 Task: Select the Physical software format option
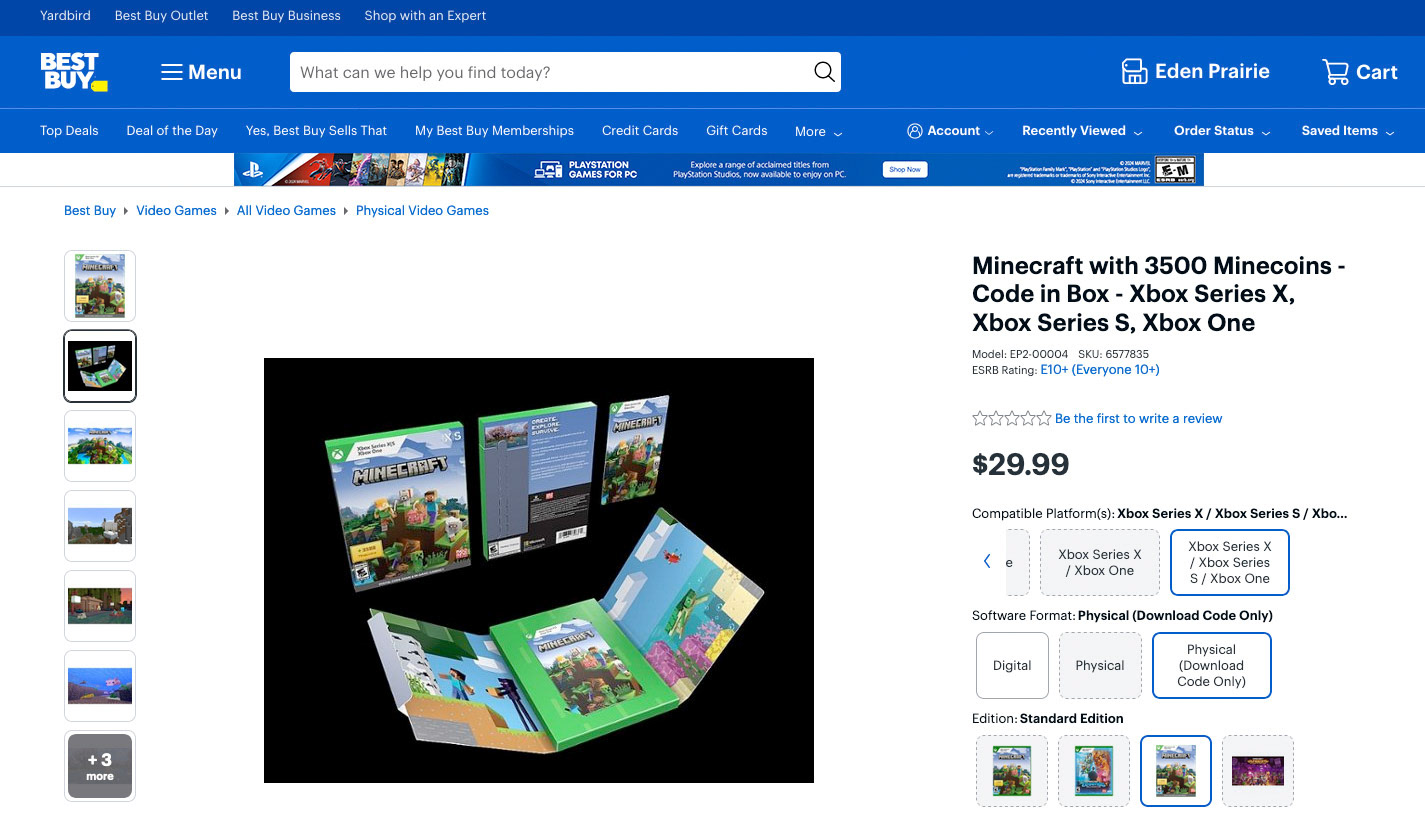point(1100,665)
